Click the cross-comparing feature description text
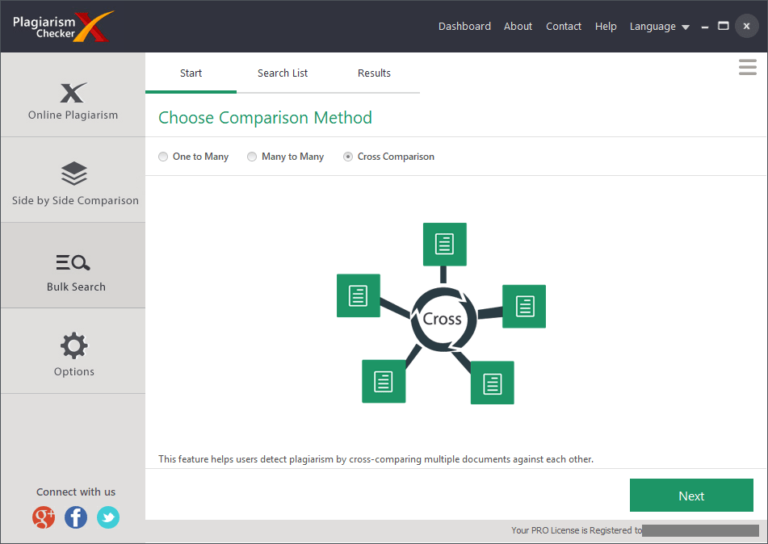 coord(376,459)
